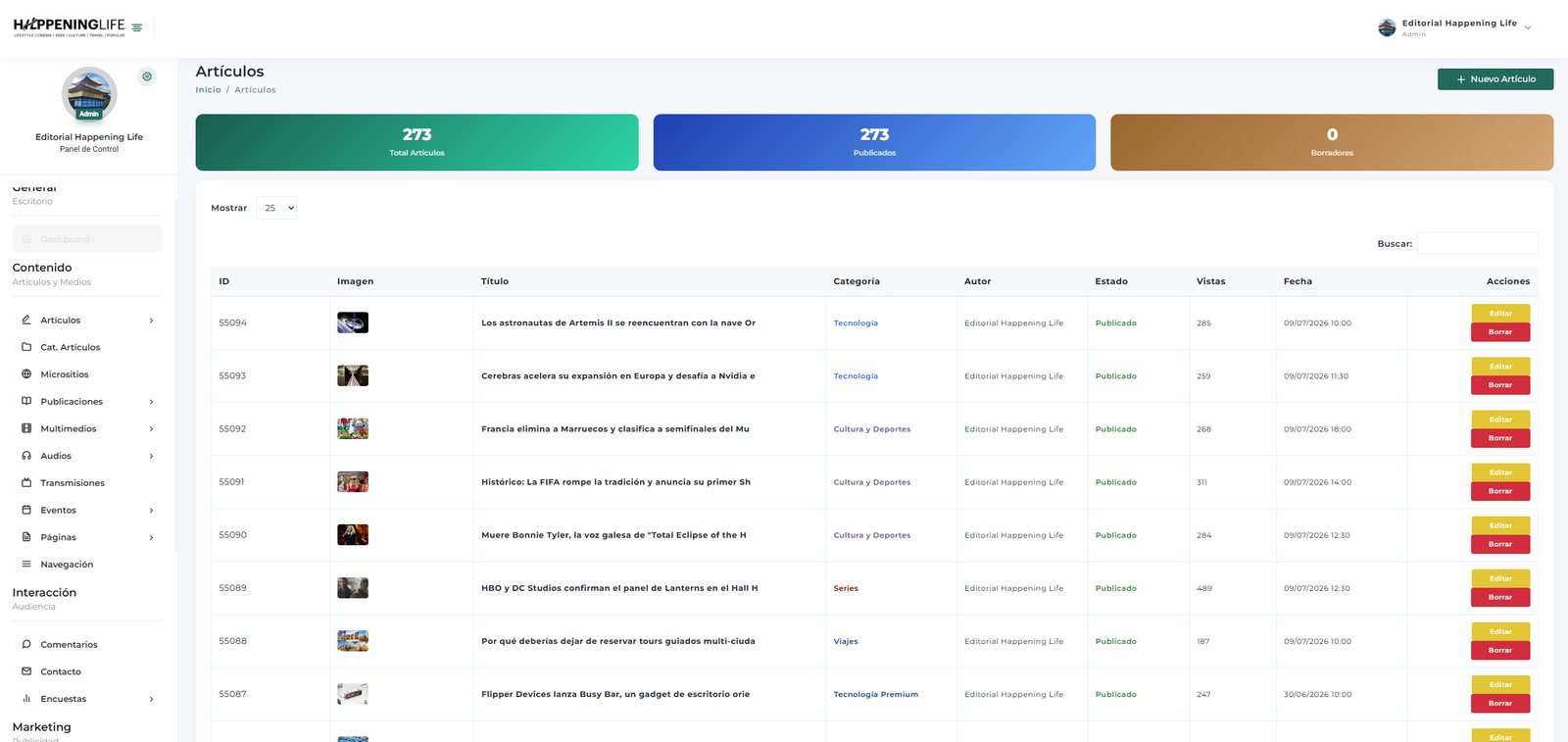Click the Navegación lines icon
The height and width of the screenshot is (742, 1568).
26,565
